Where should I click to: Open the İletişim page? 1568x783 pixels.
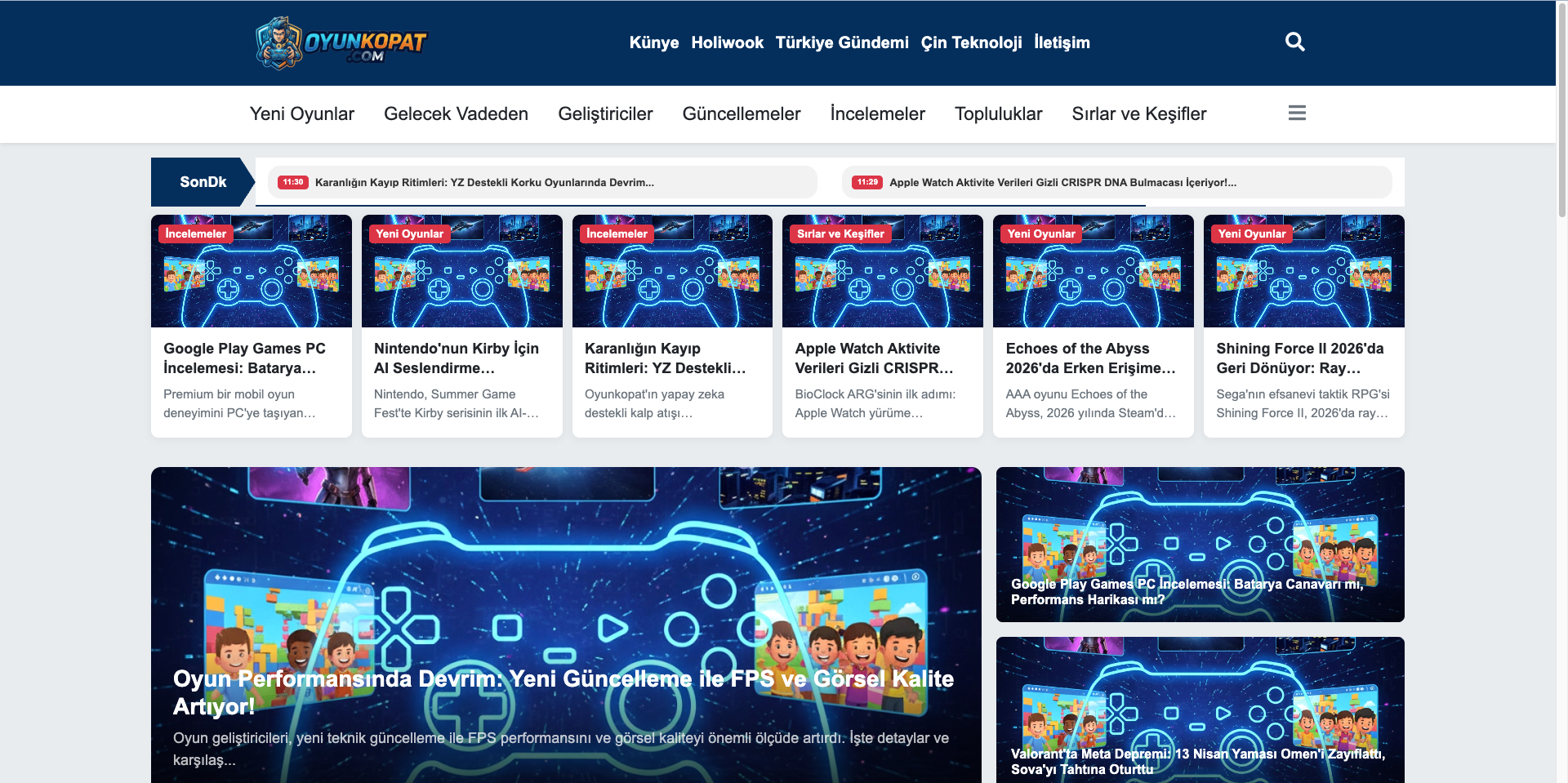point(1062,42)
